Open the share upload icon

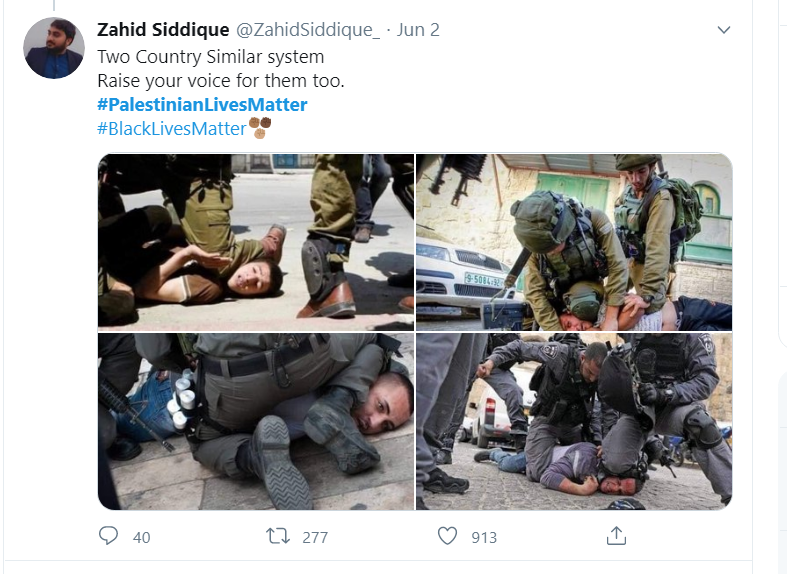[x=616, y=536]
